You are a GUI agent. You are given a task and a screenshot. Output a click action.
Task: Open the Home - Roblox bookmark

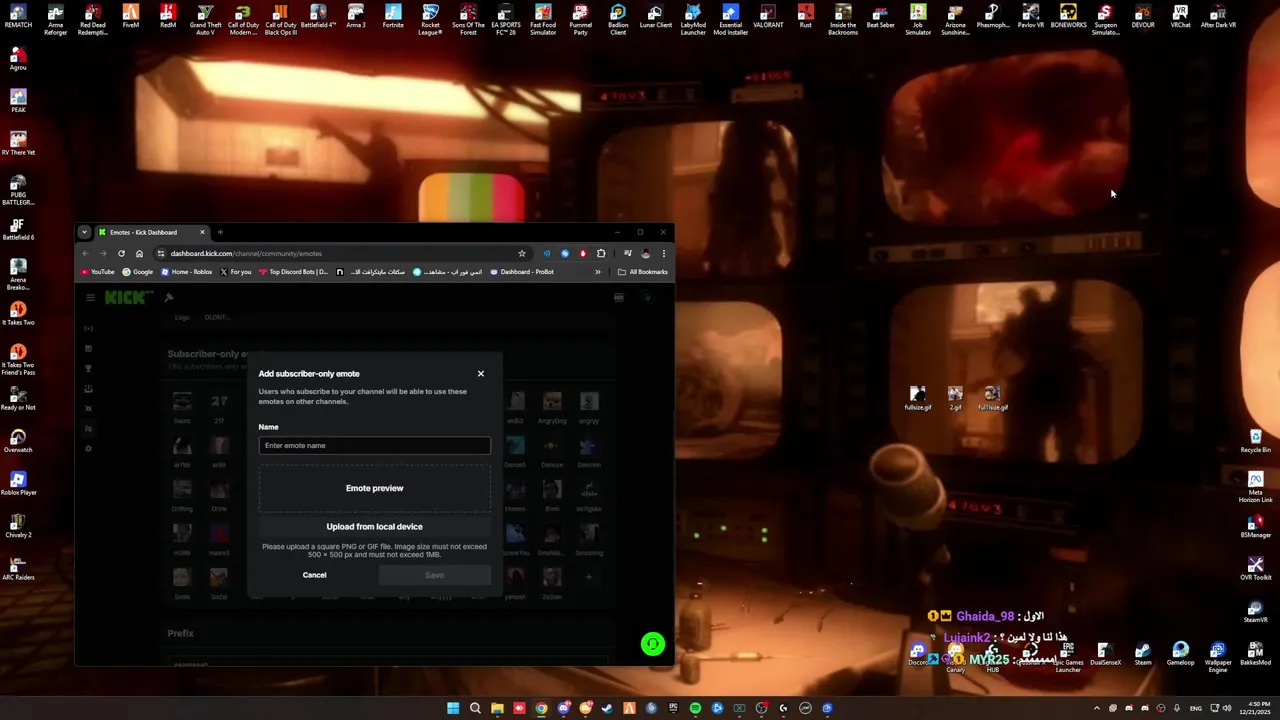(x=186, y=272)
